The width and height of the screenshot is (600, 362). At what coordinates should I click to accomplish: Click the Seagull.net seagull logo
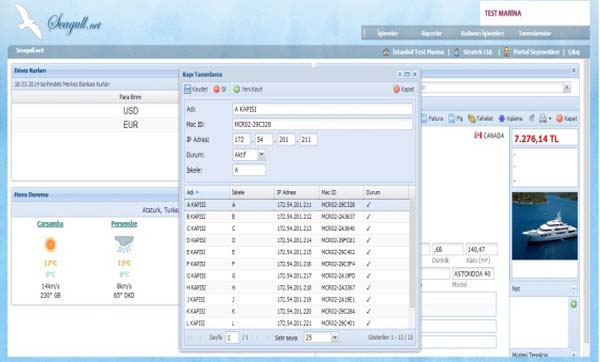coord(29,21)
